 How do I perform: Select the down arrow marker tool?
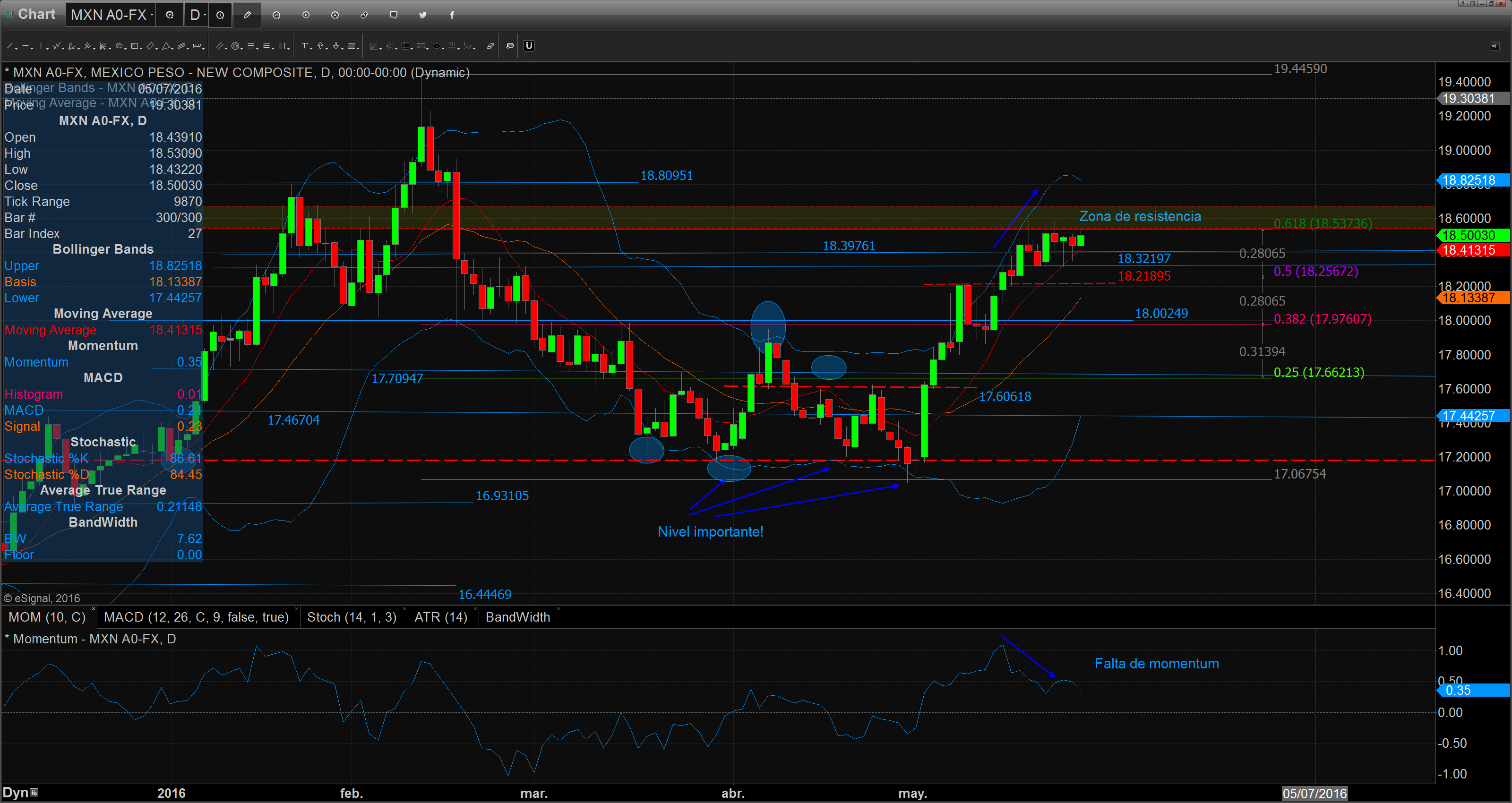coord(336,46)
